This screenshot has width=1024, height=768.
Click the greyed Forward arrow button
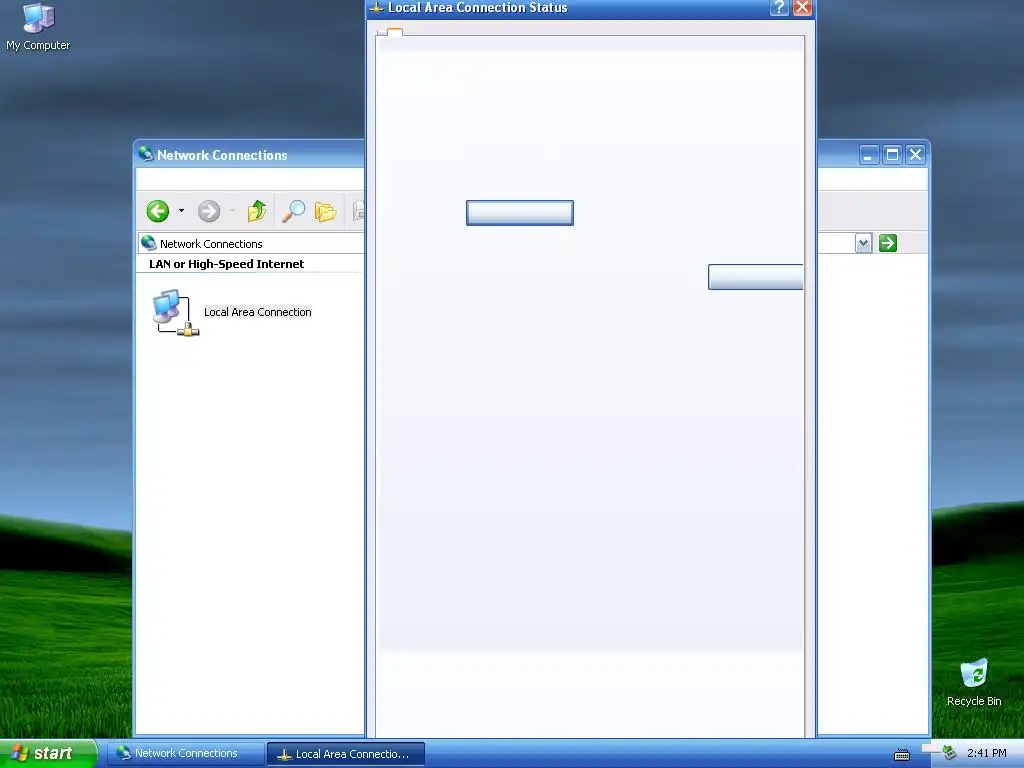pyautogui.click(x=209, y=211)
